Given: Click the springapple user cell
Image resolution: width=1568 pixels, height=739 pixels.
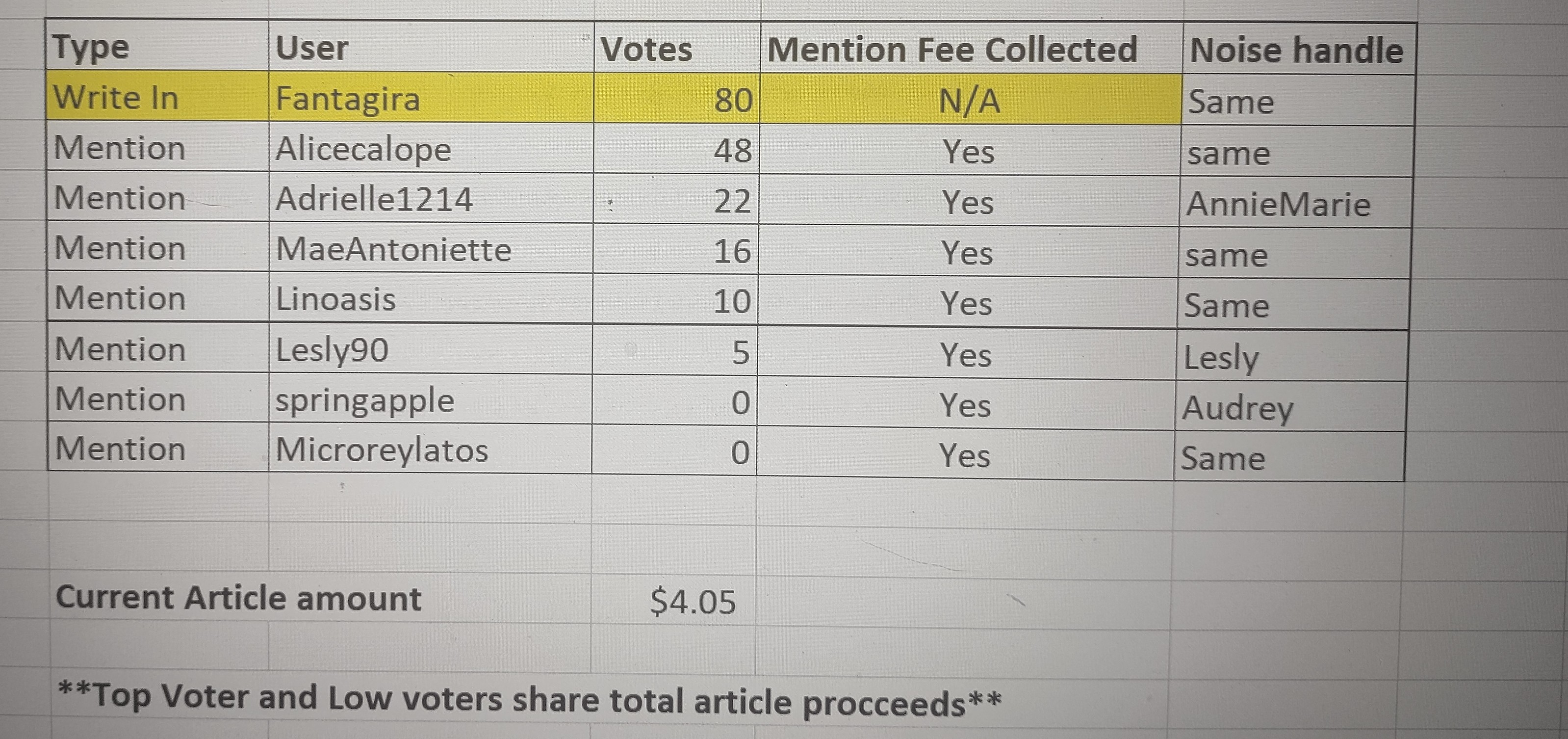Looking at the screenshot, I should [430, 399].
